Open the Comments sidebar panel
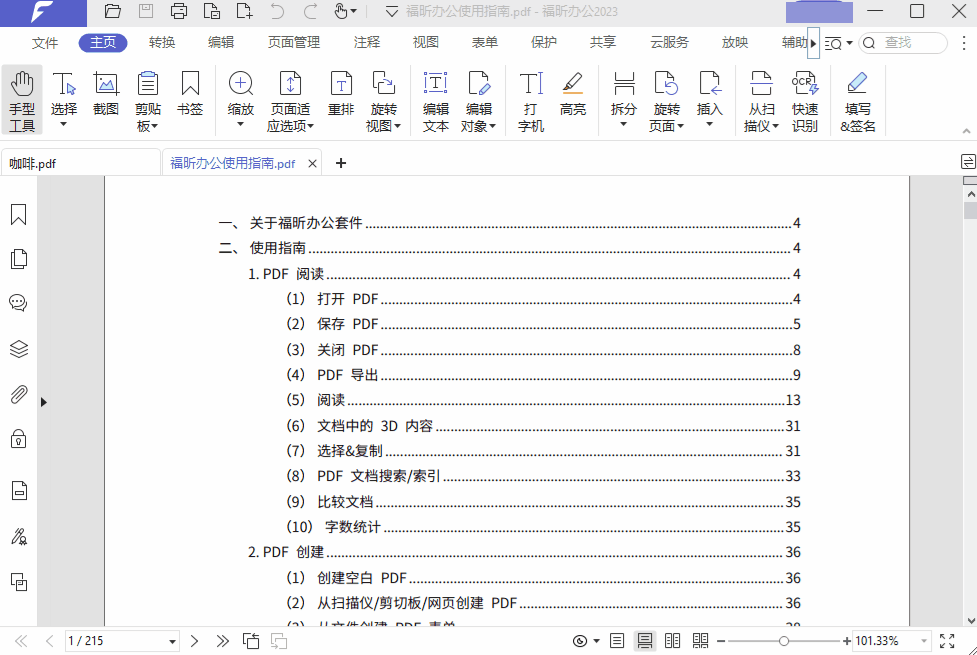 (19, 303)
